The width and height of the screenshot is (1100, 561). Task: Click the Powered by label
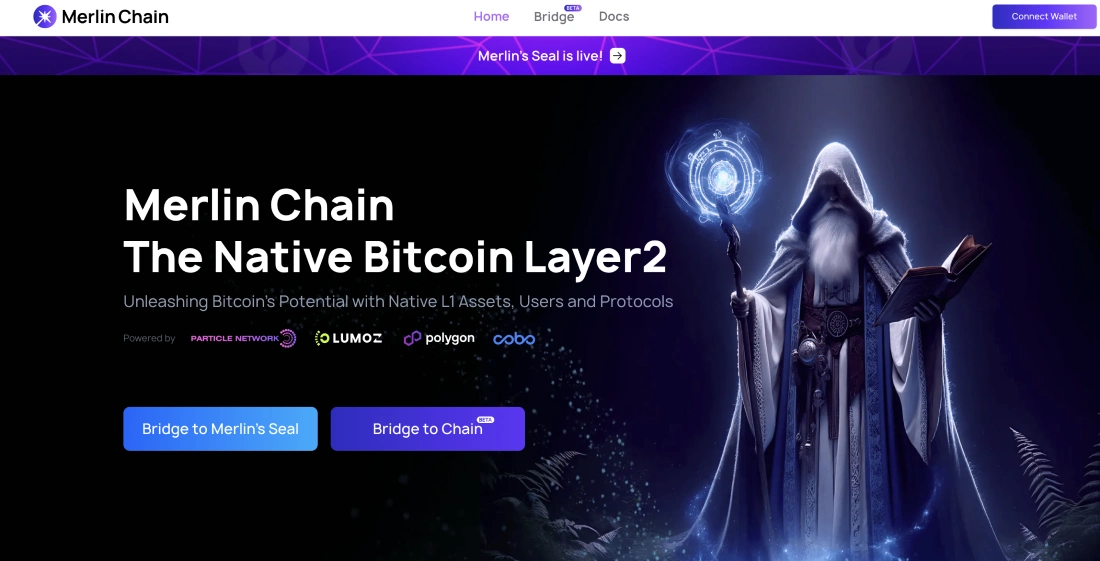coord(149,339)
